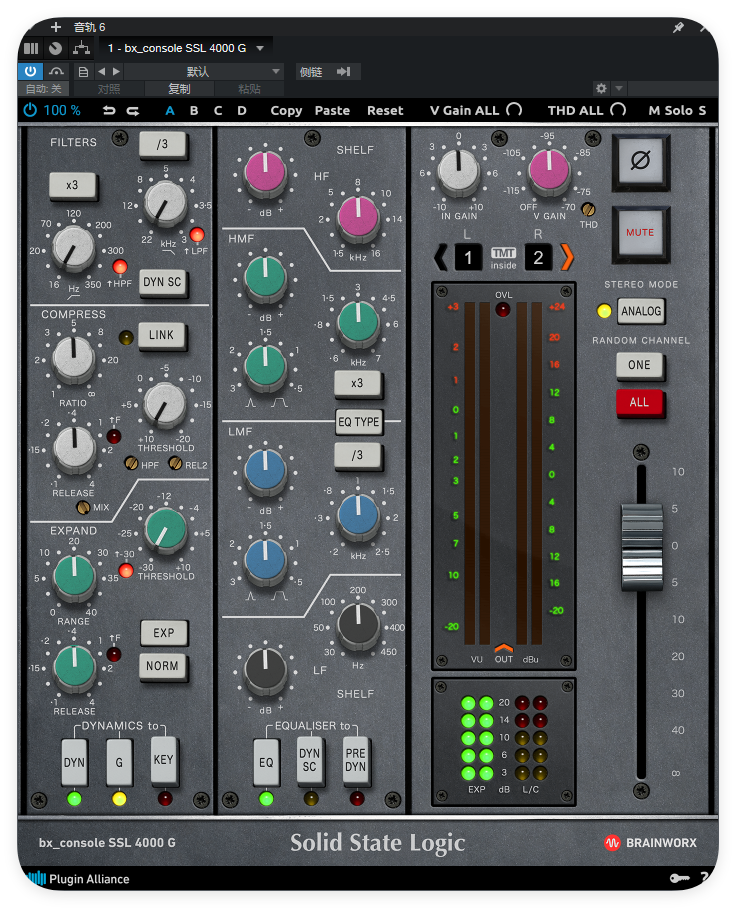Click the 自动: 关 automation button

coord(43,89)
